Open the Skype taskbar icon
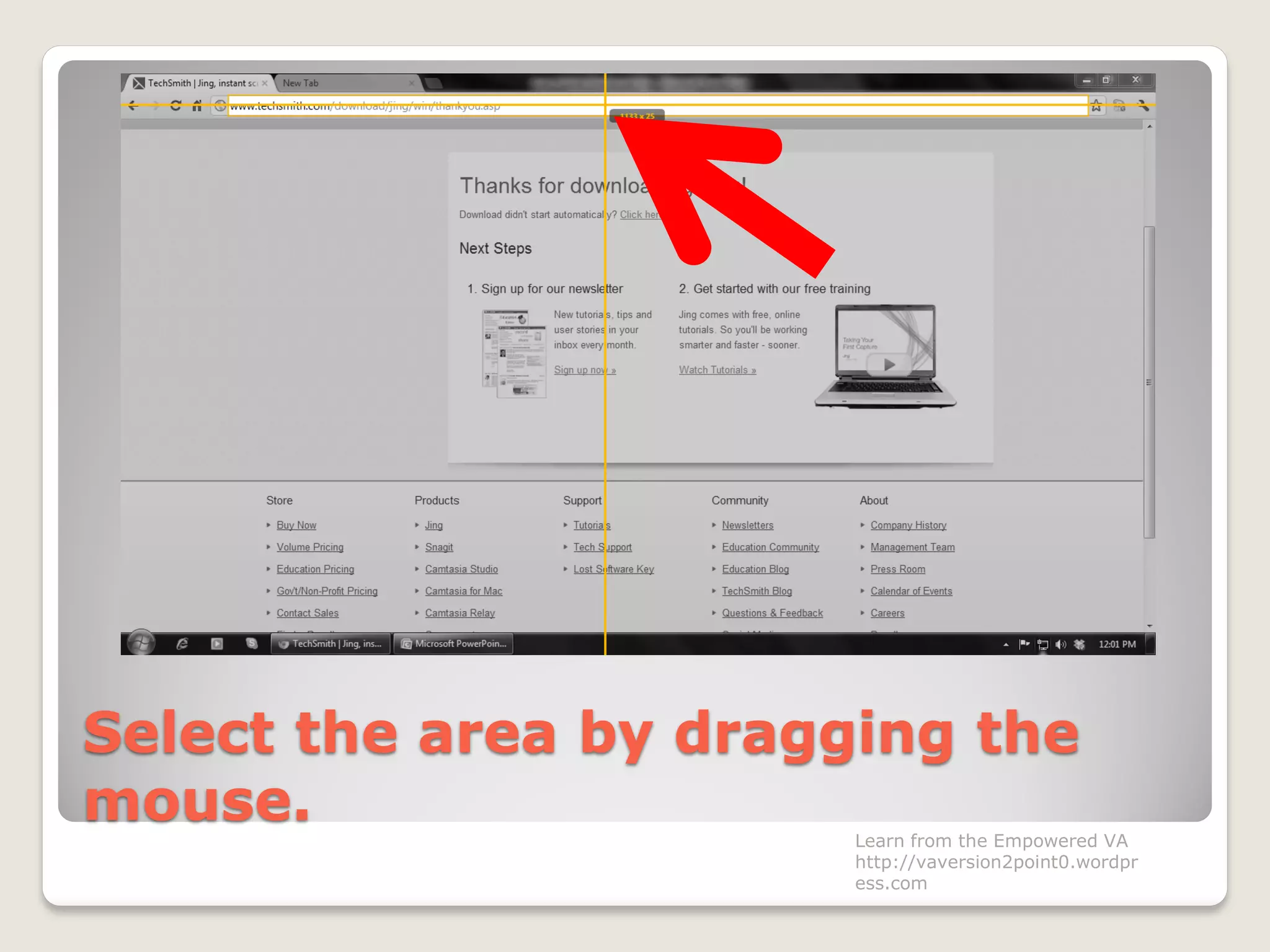1270x952 pixels. (x=251, y=644)
